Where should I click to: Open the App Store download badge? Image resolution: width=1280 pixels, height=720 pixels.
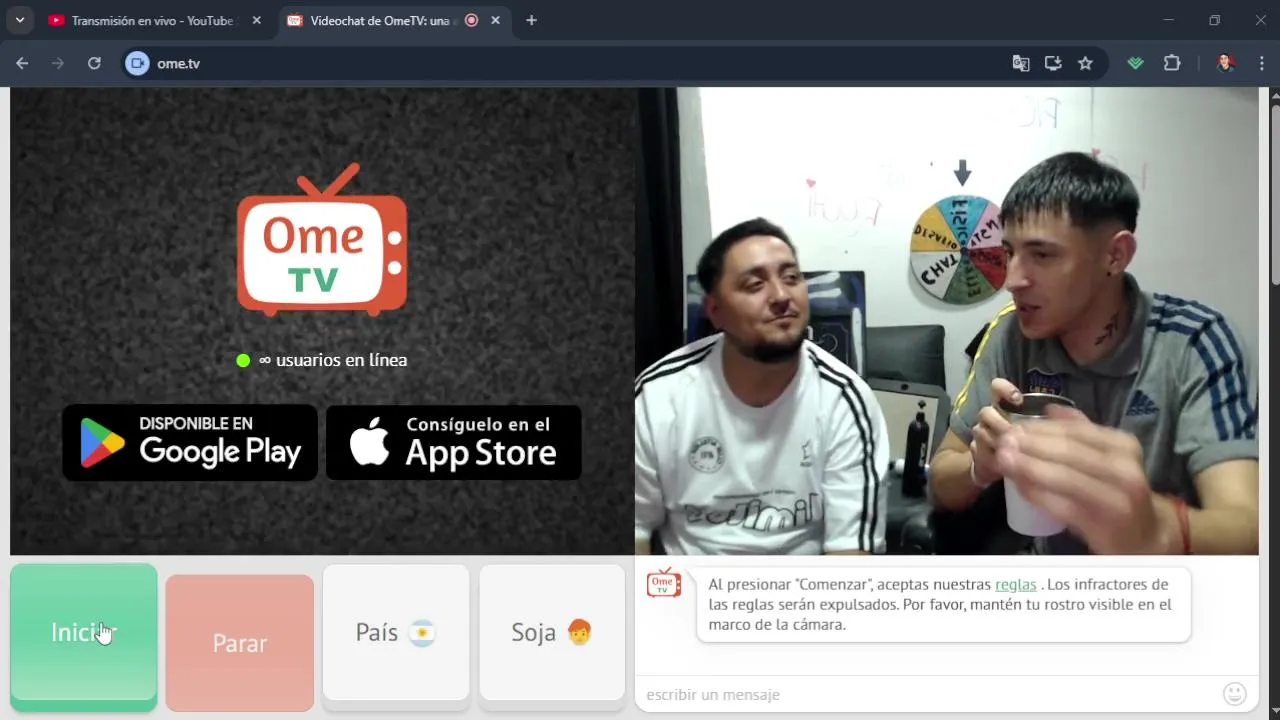click(x=454, y=442)
